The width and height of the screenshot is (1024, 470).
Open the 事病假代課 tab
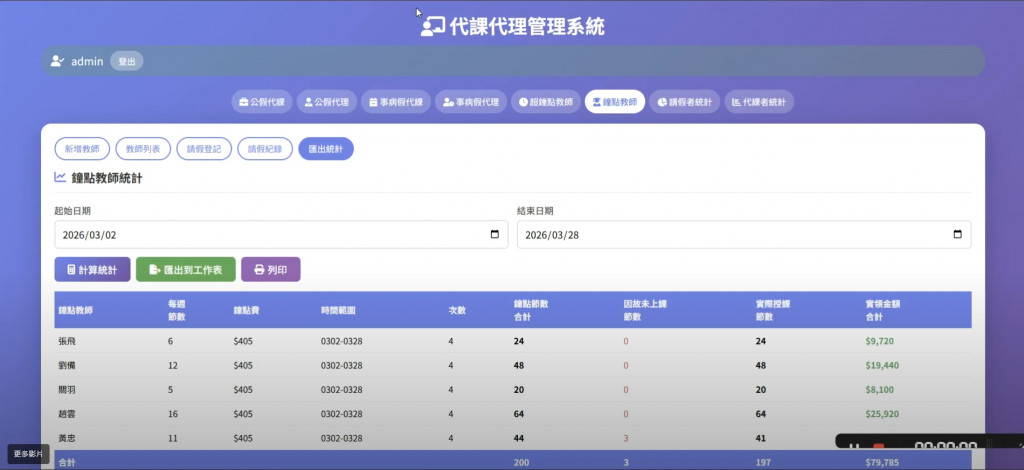[396, 102]
